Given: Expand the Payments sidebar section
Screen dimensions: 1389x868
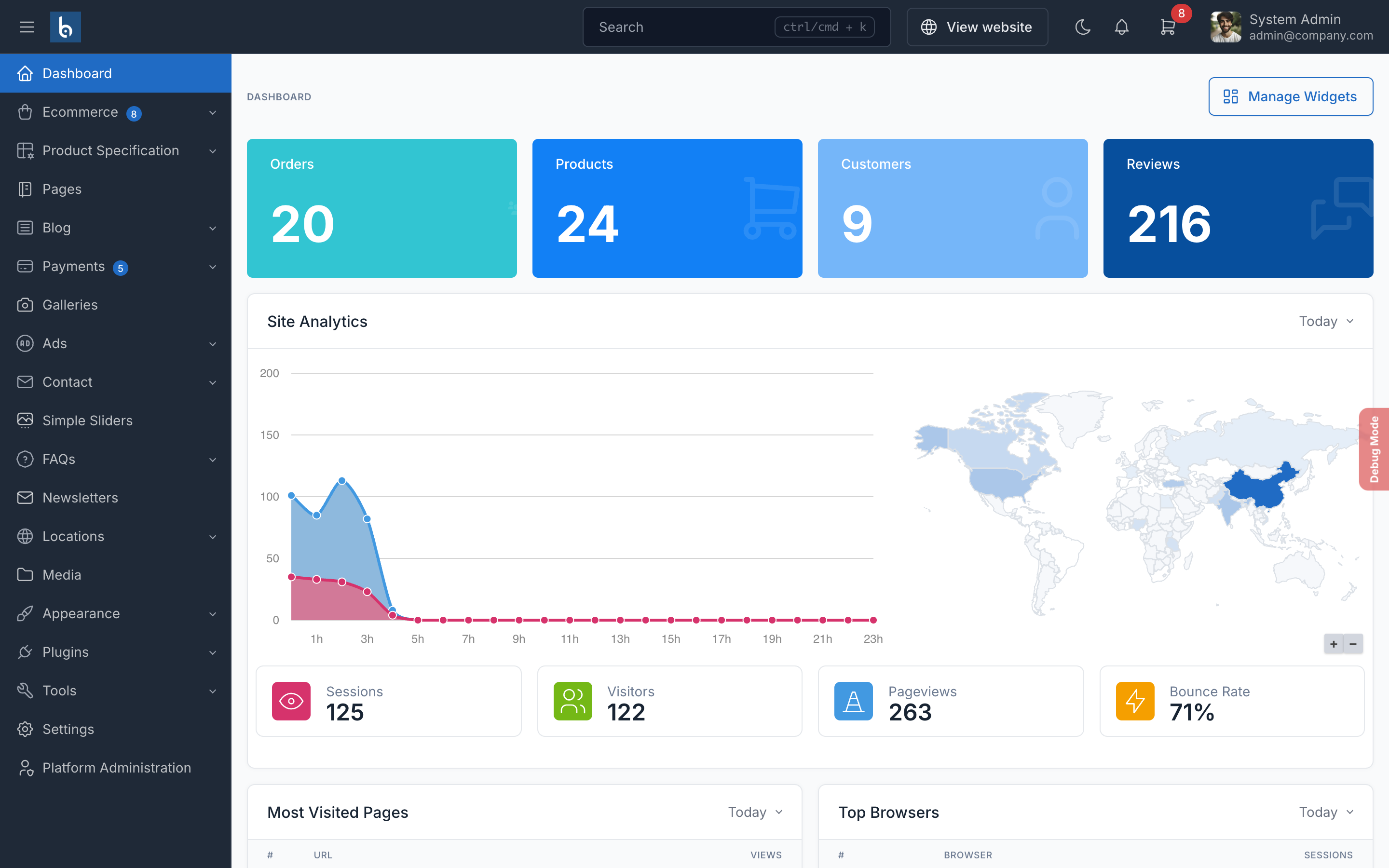Looking at the screenshot, I should click(x=74, y=266).
